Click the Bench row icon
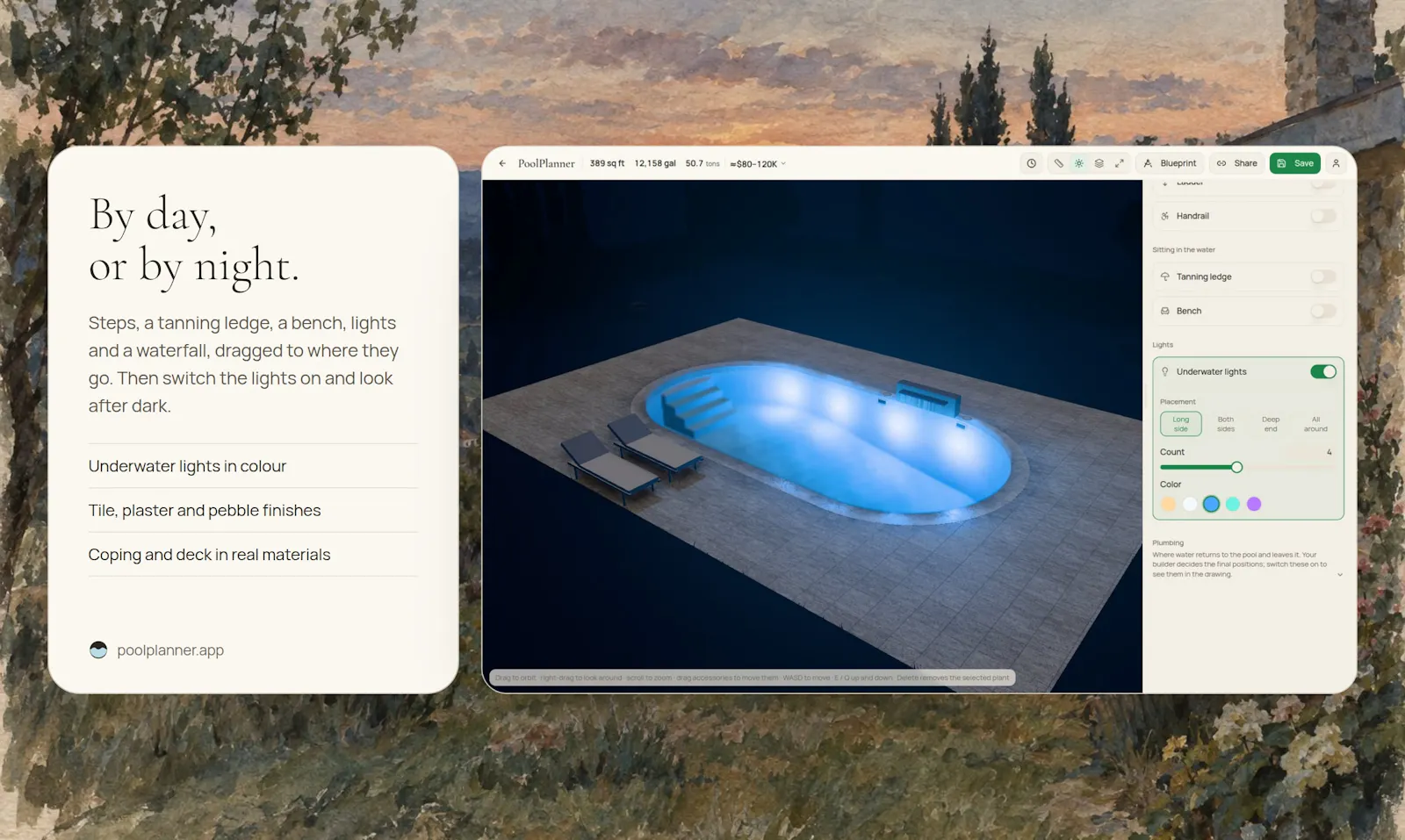 pos(1165,311)
